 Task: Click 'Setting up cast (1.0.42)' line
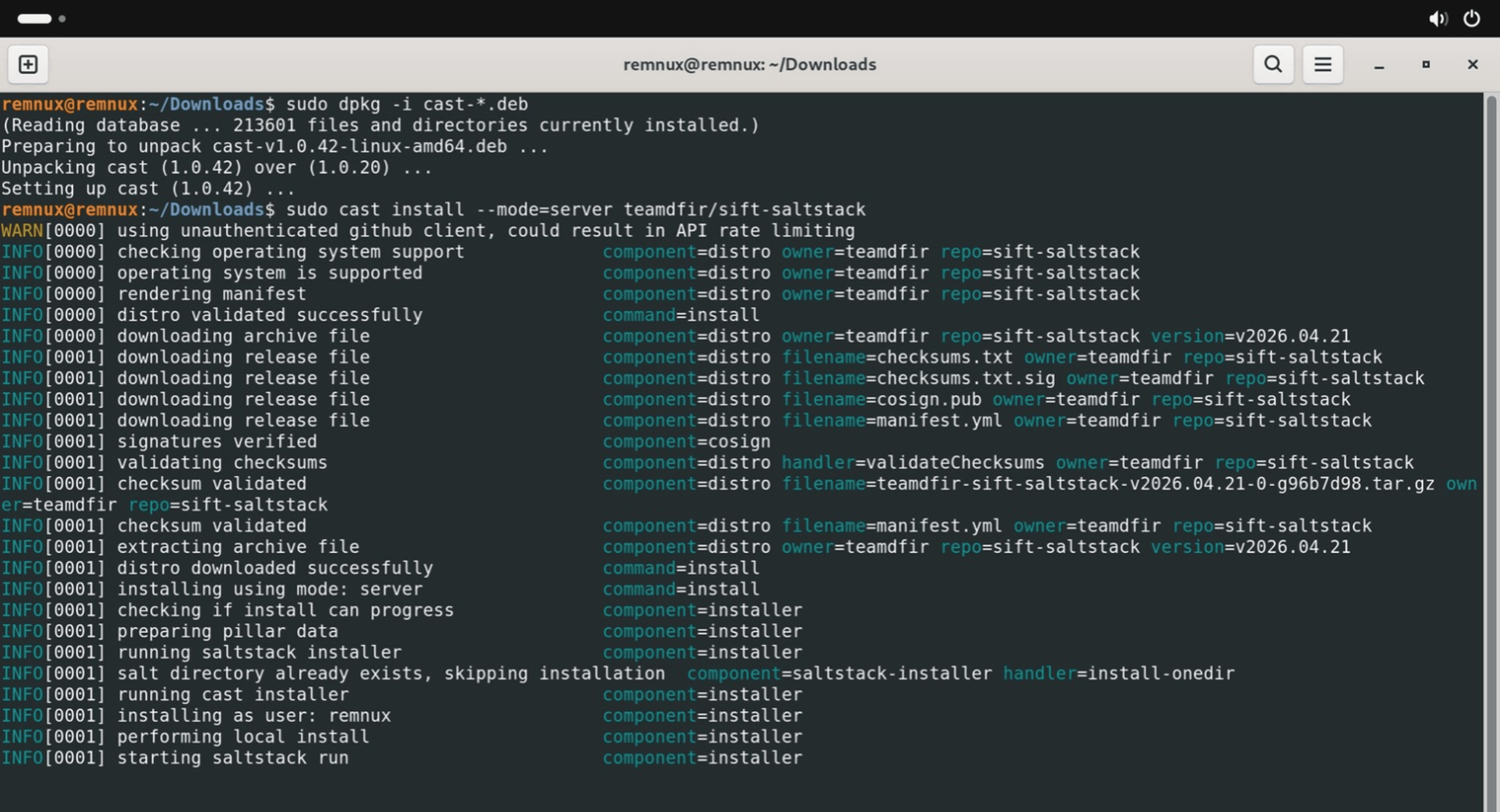click(x=148, y=189)
